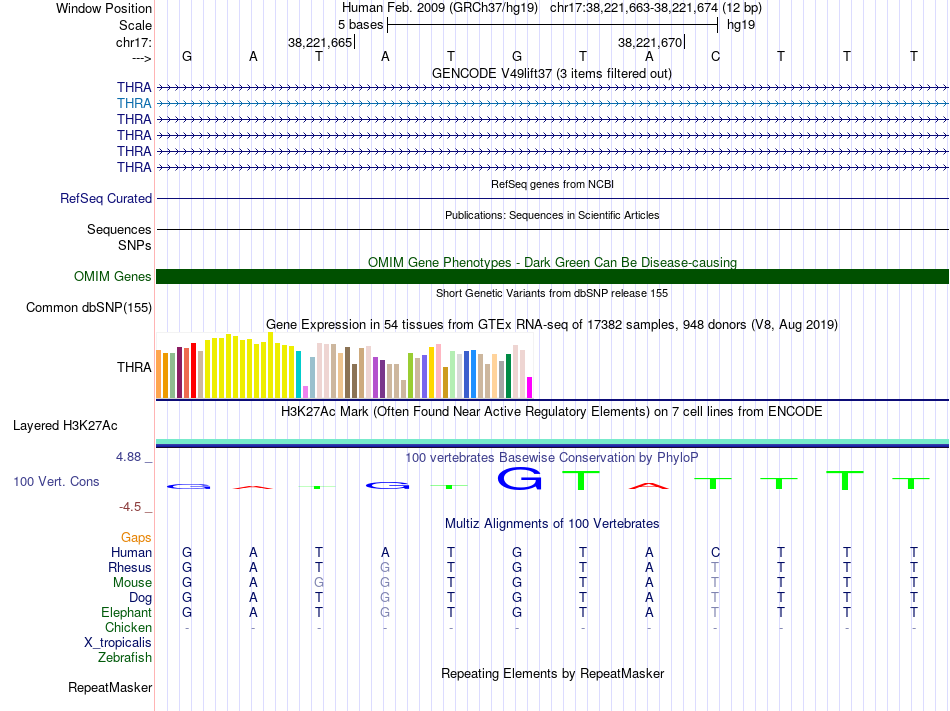Click the chr17: ruler label
This screenshot has height=711, width=950.
pyautogui.click(x=133, y=42)
